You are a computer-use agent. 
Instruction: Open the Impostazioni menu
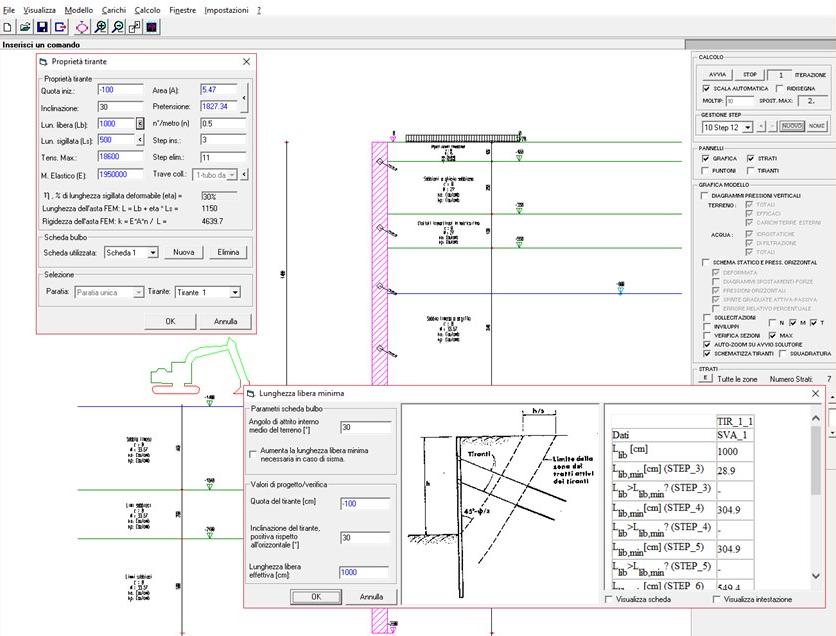click(225, 8)
